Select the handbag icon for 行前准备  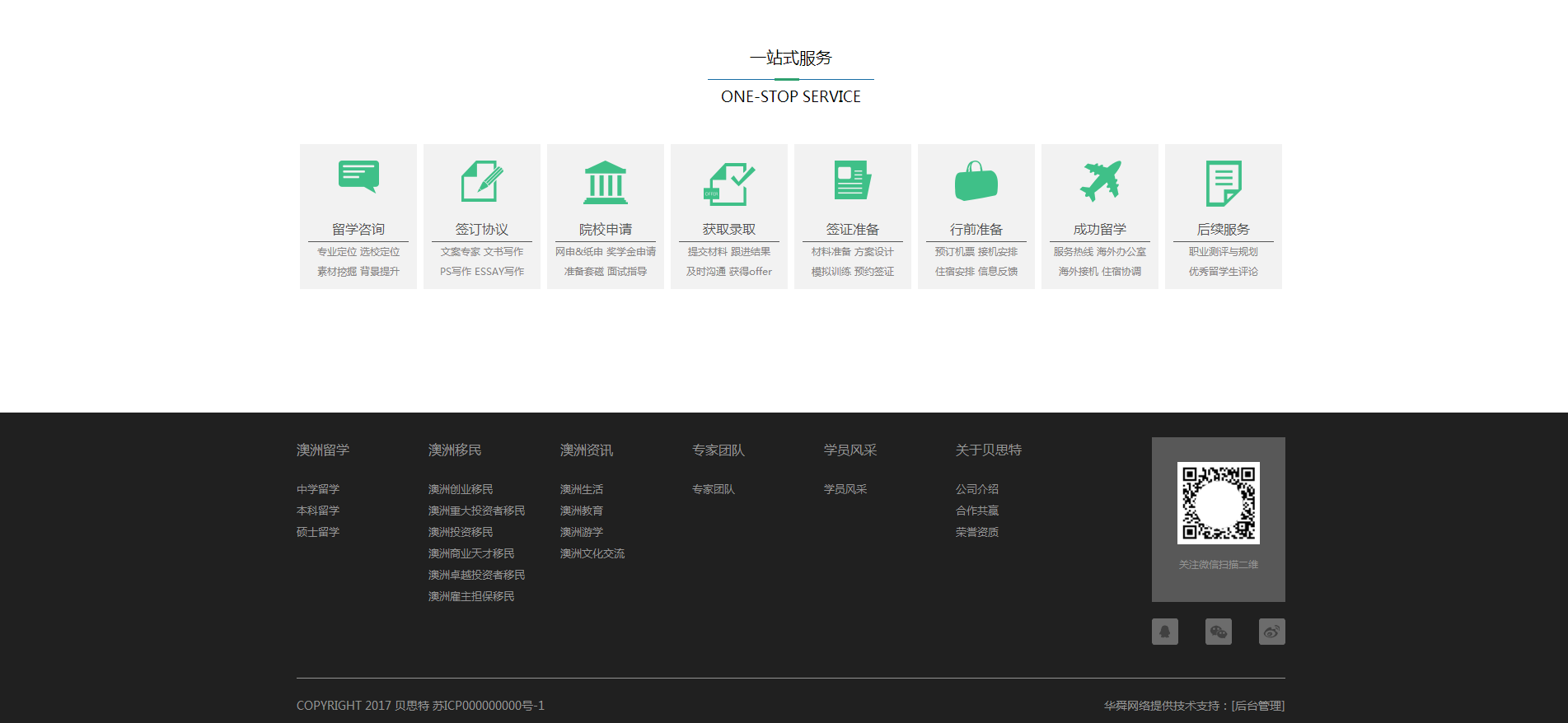(976, 181)
